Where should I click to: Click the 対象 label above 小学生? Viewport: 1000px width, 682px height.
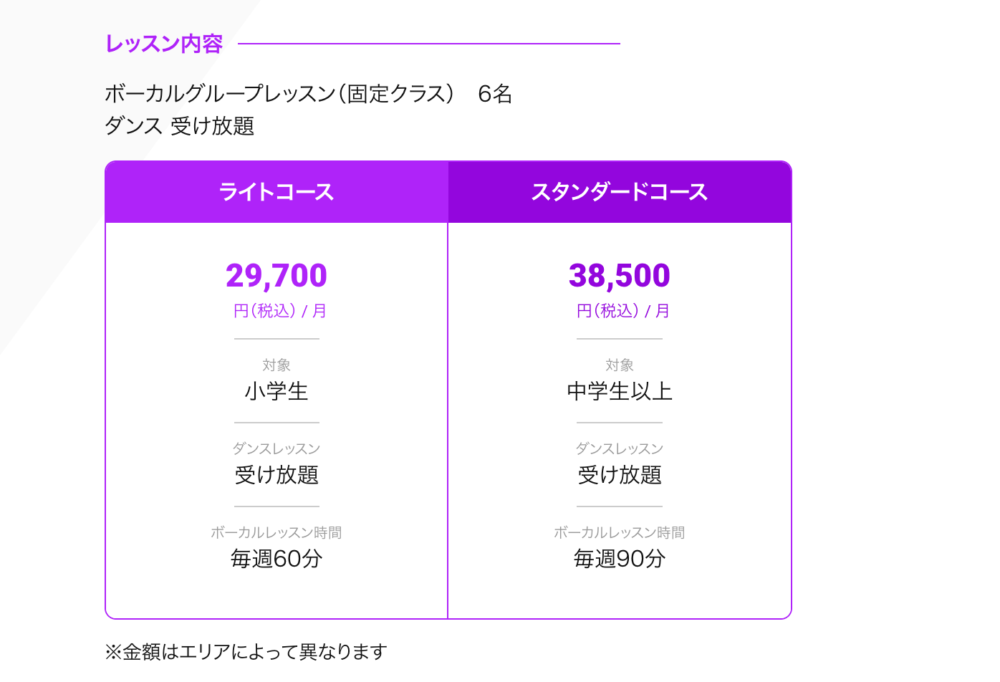tap(276, 365)
